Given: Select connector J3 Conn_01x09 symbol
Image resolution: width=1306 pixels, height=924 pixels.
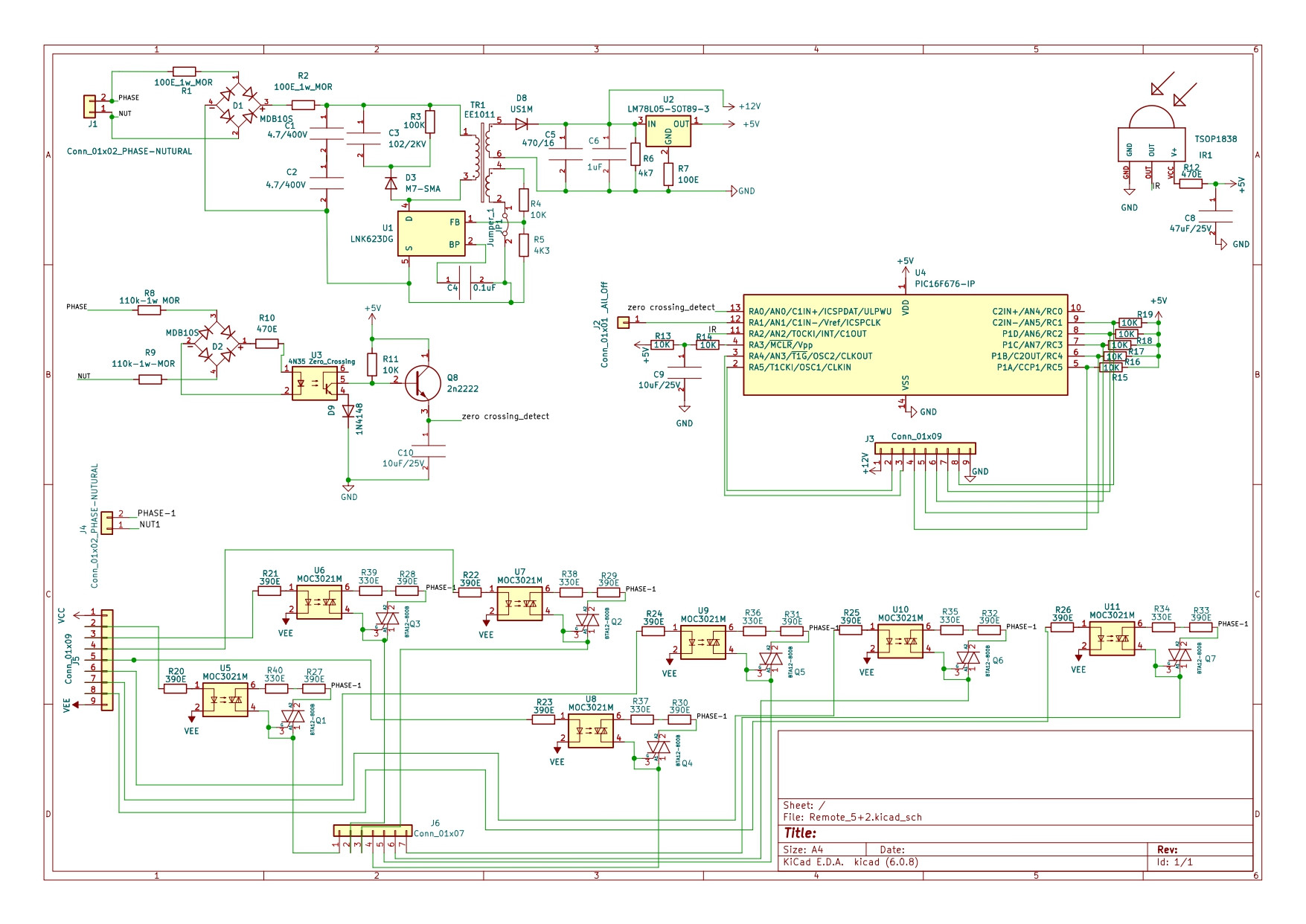Looking at the screenshot, I should 925,449.
